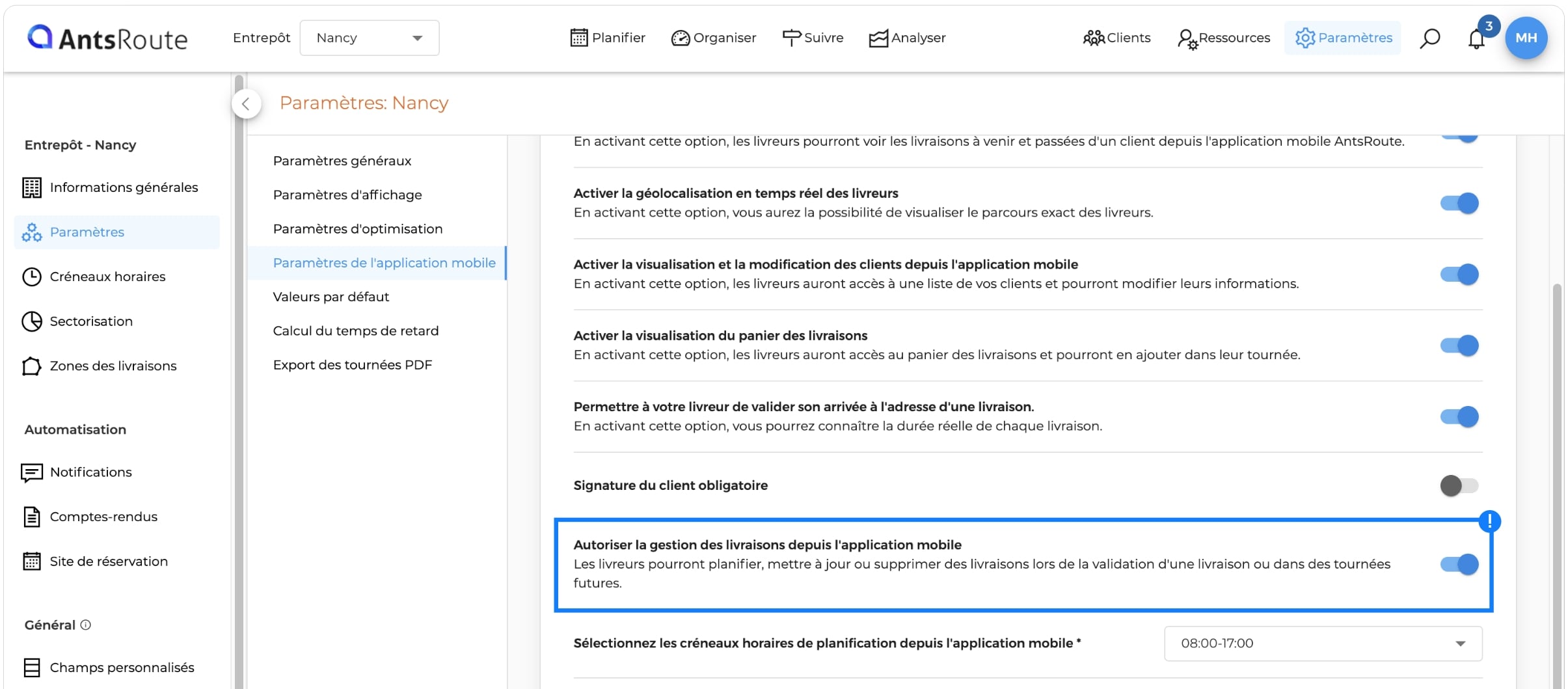1568x689 pixels.
Task: Click the Analyser chart icon
Action: (878, 38)
